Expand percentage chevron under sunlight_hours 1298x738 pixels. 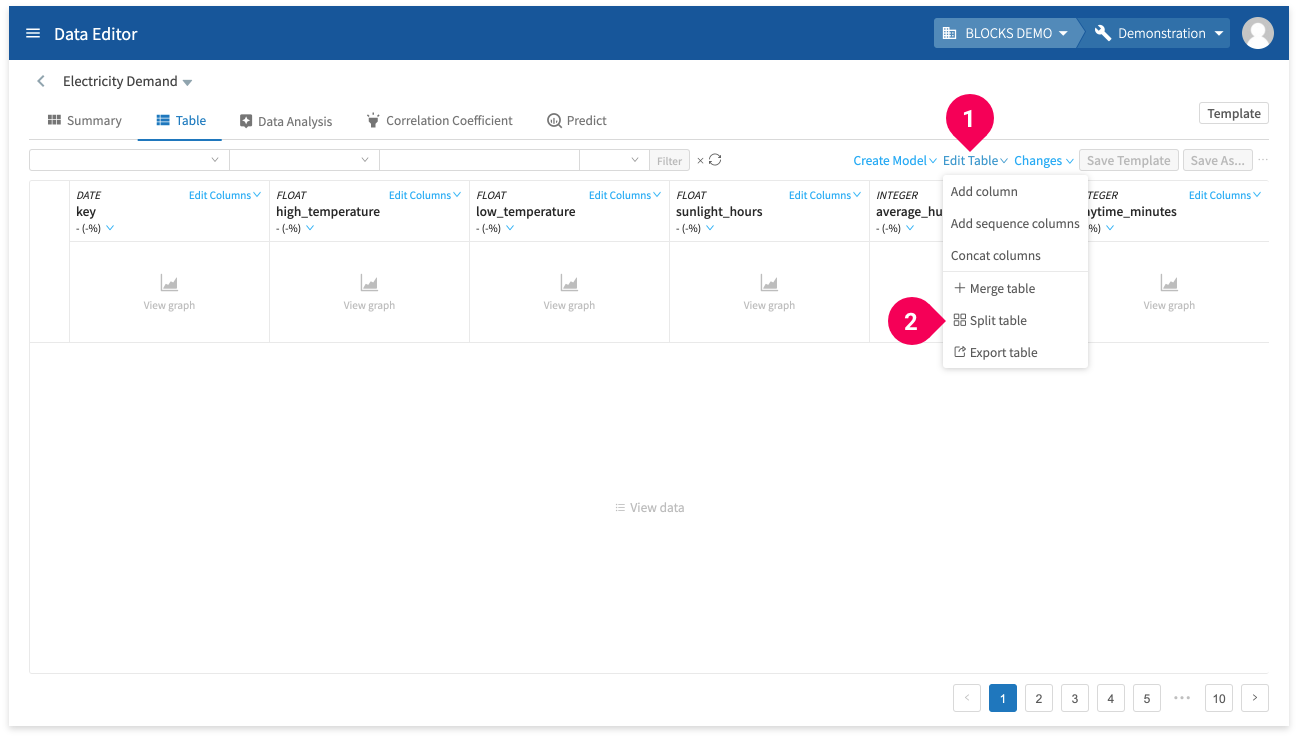(710, 228)
